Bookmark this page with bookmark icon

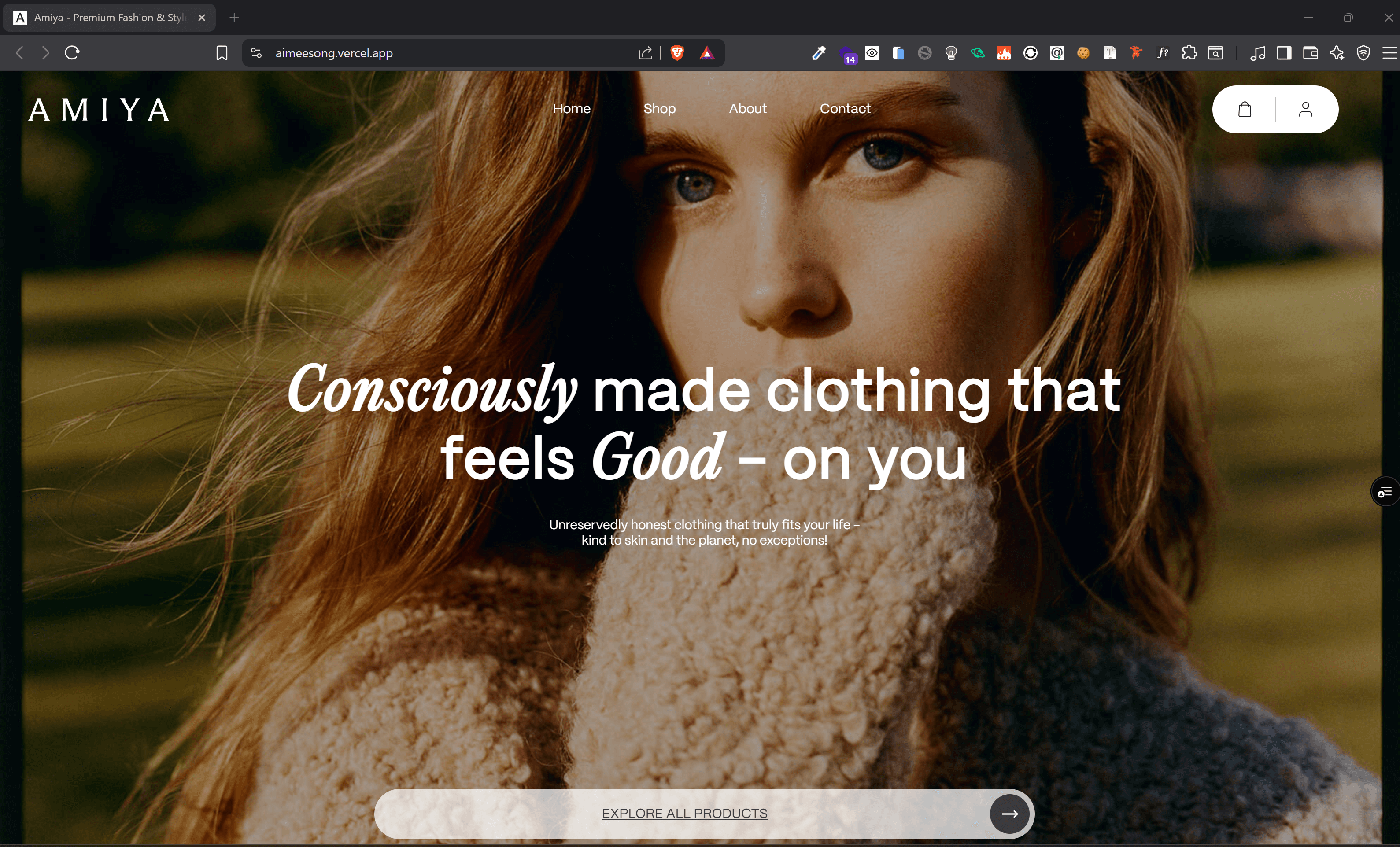(222, 53)
